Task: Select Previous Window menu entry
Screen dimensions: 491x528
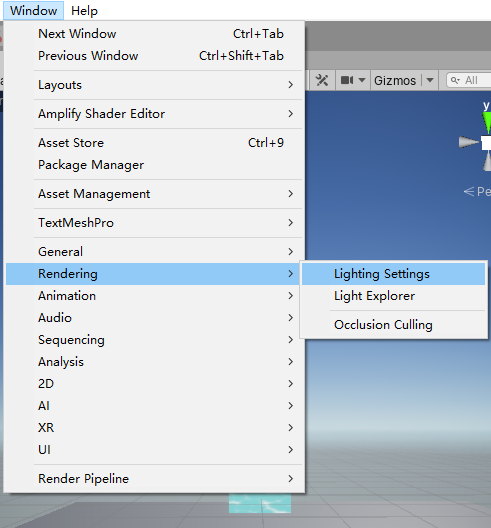Action: pyautogui.click(x=155, y=56)
